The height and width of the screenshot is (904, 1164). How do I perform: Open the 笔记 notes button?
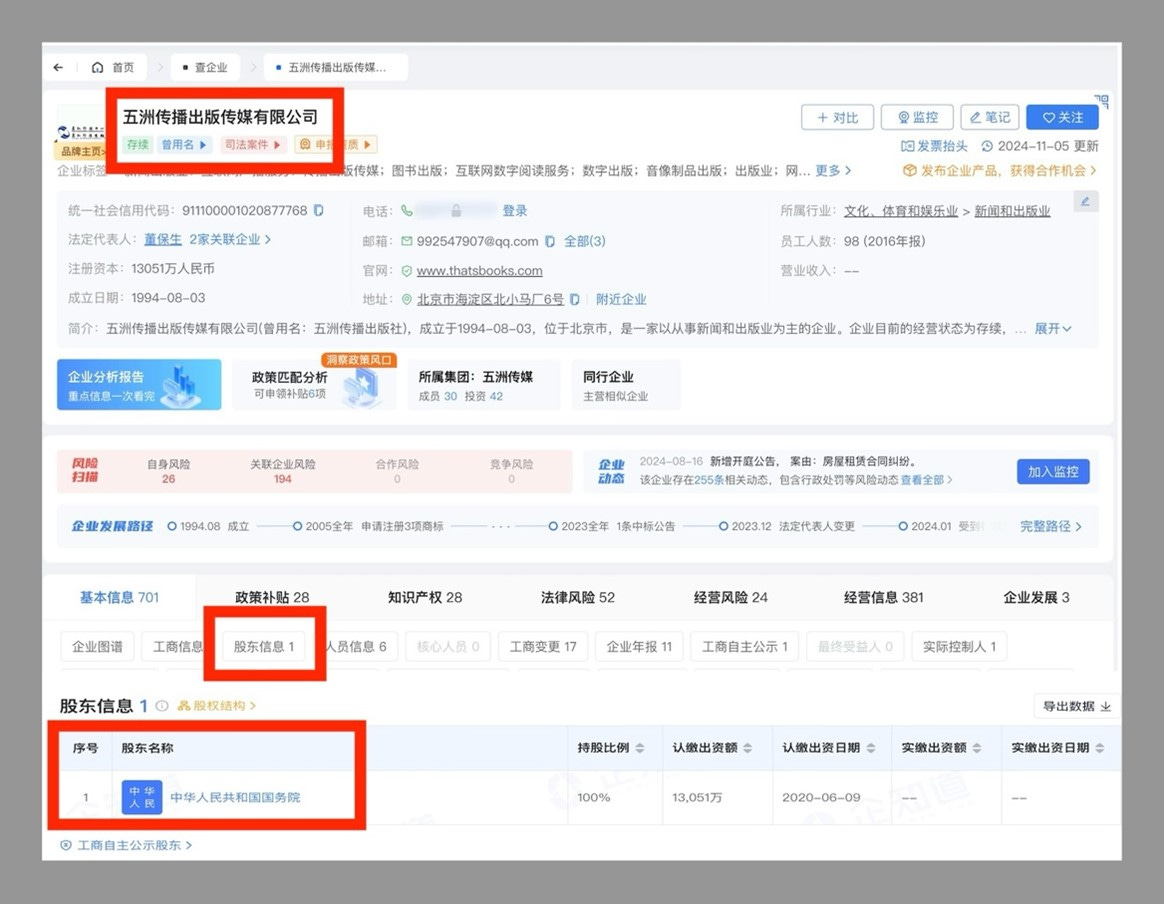990,117
